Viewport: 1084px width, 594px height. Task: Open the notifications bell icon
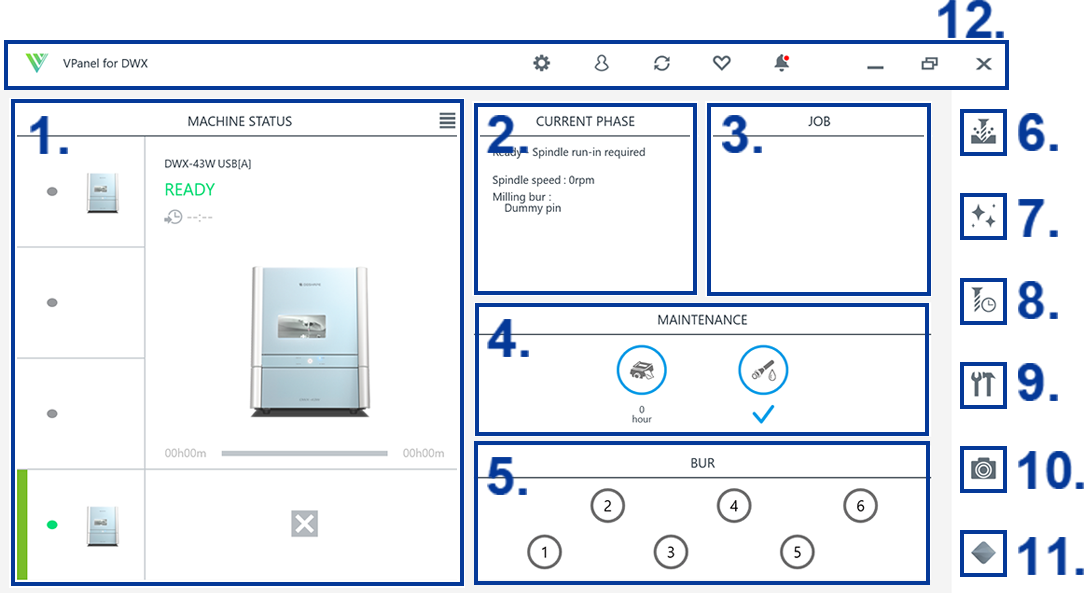coord(782,63)
